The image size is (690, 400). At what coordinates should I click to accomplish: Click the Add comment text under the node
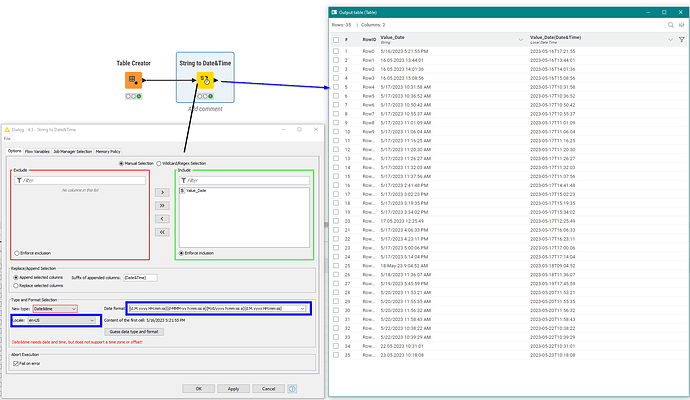click(x=205, y=109)
